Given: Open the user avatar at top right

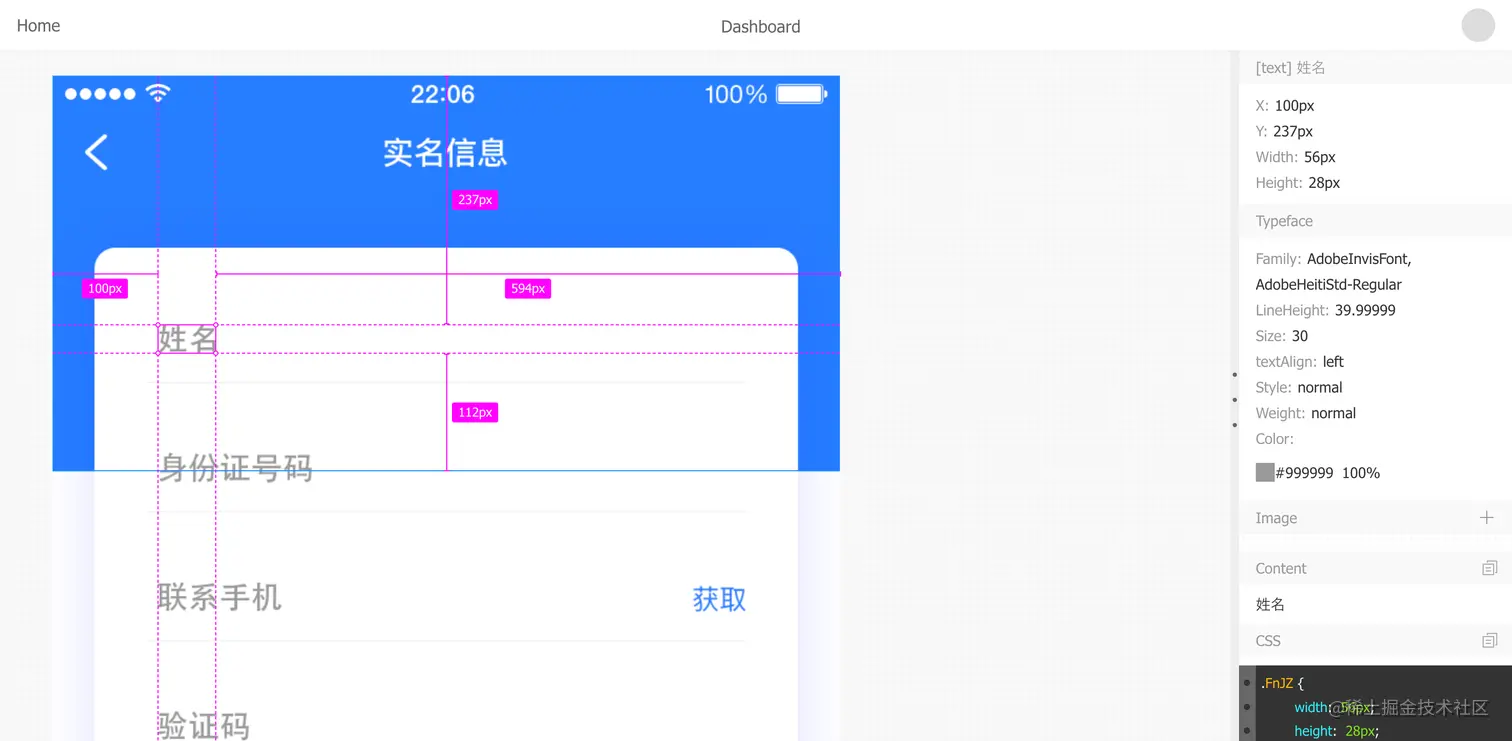Looking at the screenshot, I should [1478, 25].
